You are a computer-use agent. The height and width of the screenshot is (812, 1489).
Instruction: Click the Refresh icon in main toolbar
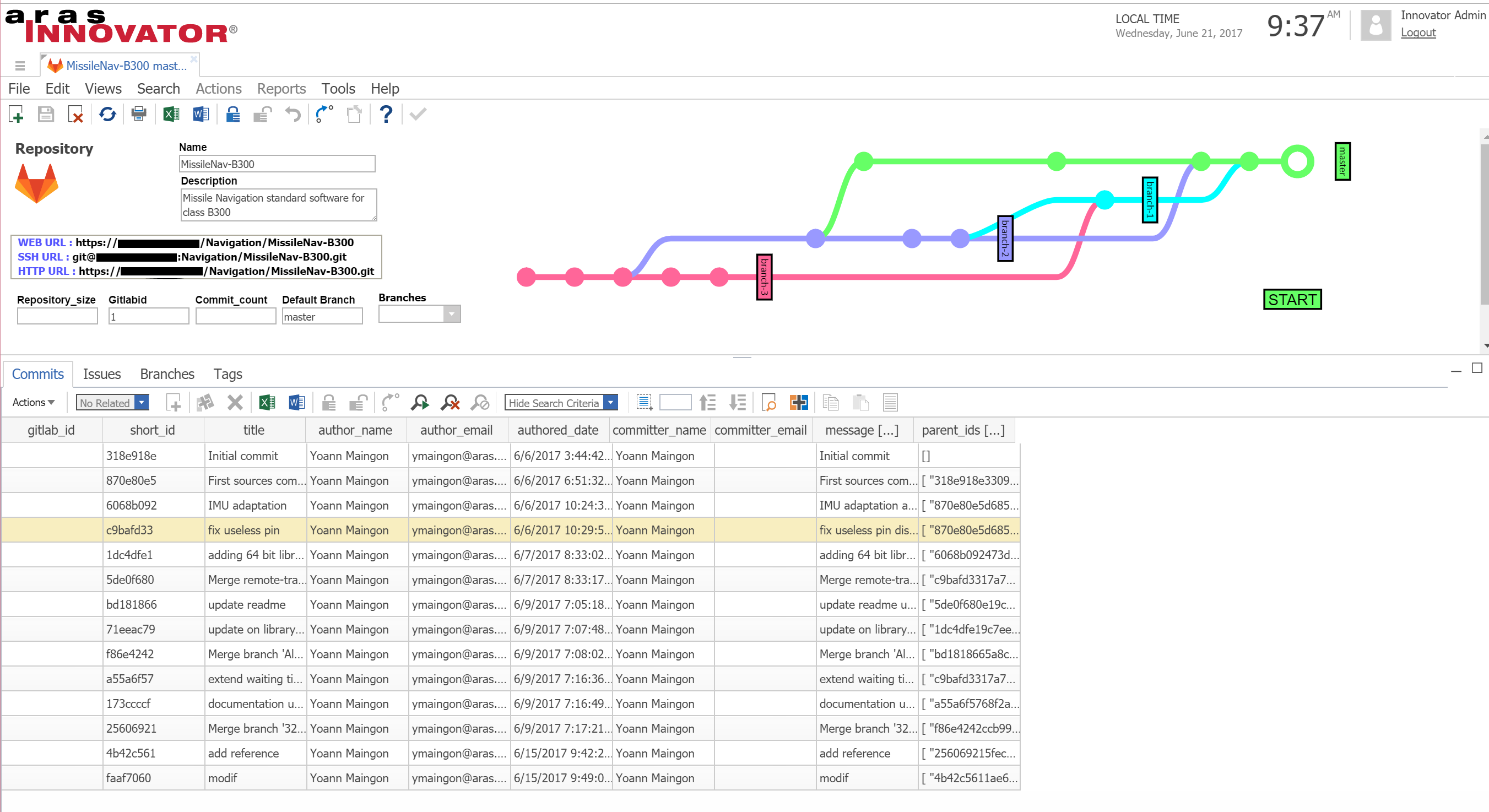coord(107,115)
